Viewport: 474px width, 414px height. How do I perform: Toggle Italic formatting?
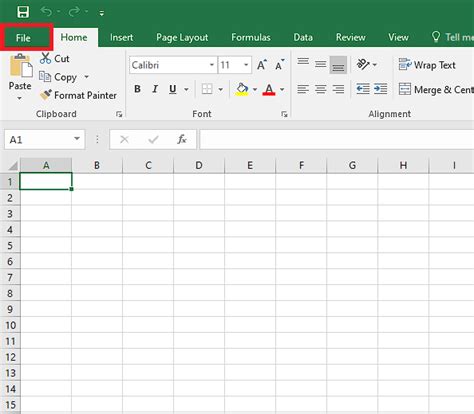pyautogui.click(x=155, y=89)
